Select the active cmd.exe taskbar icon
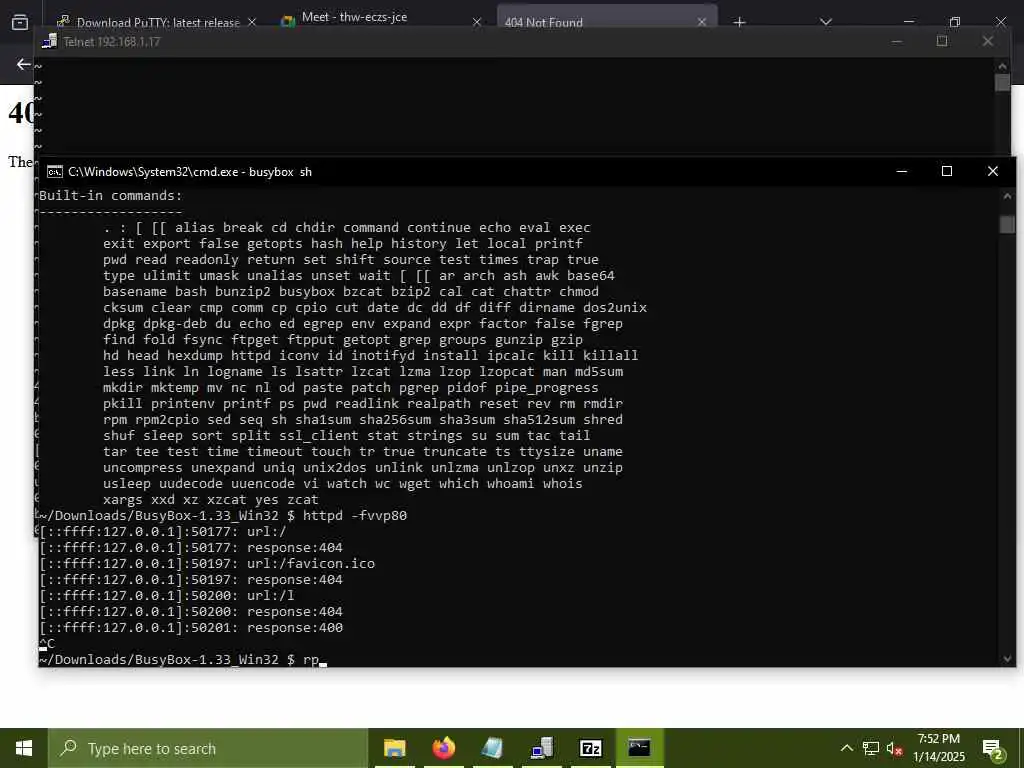The height and width of the screenshot is (768, 1024). pos(639,748)
